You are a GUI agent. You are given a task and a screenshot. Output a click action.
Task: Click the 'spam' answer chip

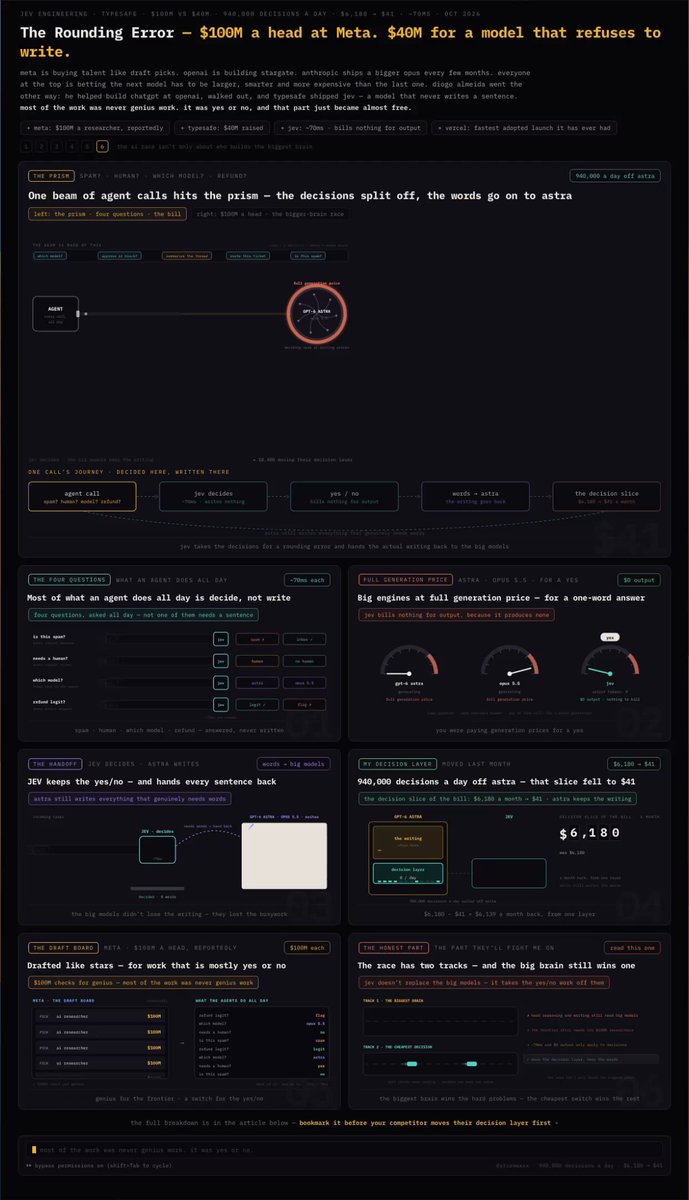click(257, 639)
